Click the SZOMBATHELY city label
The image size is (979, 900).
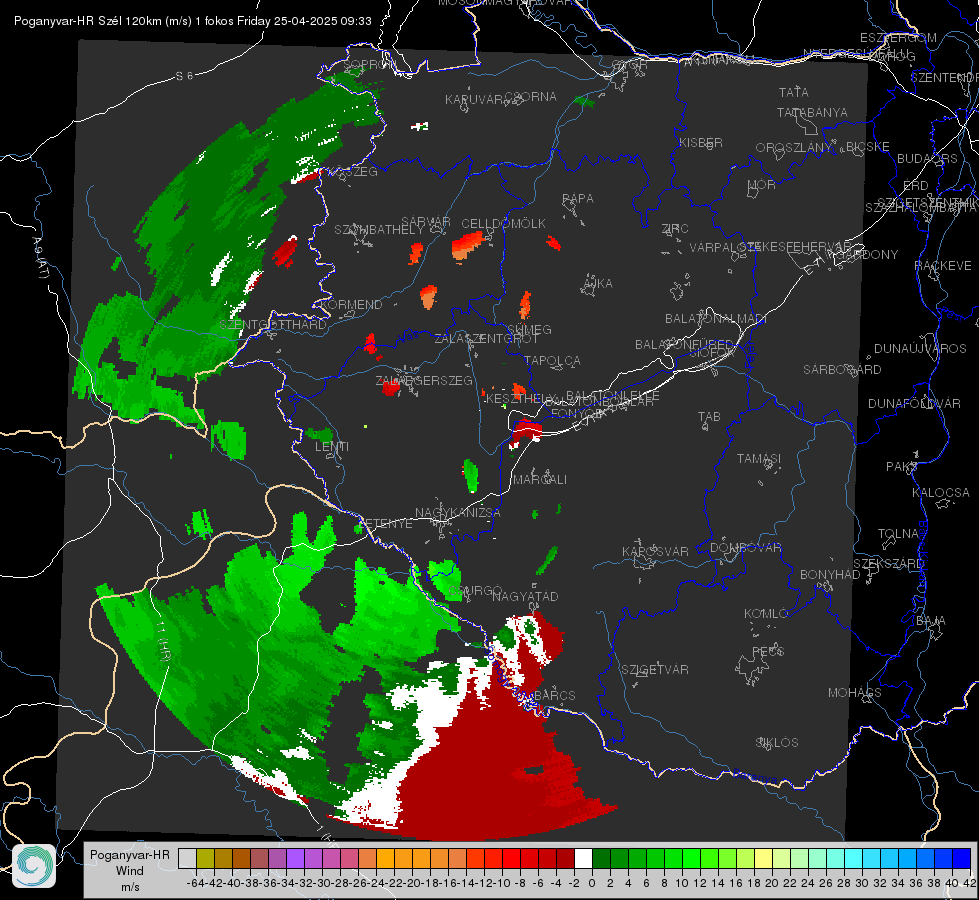click(378, 229)
